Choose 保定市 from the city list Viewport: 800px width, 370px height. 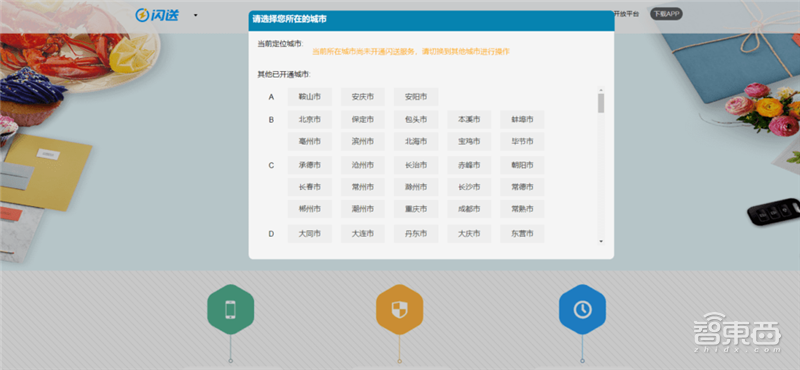coord(363,119)
